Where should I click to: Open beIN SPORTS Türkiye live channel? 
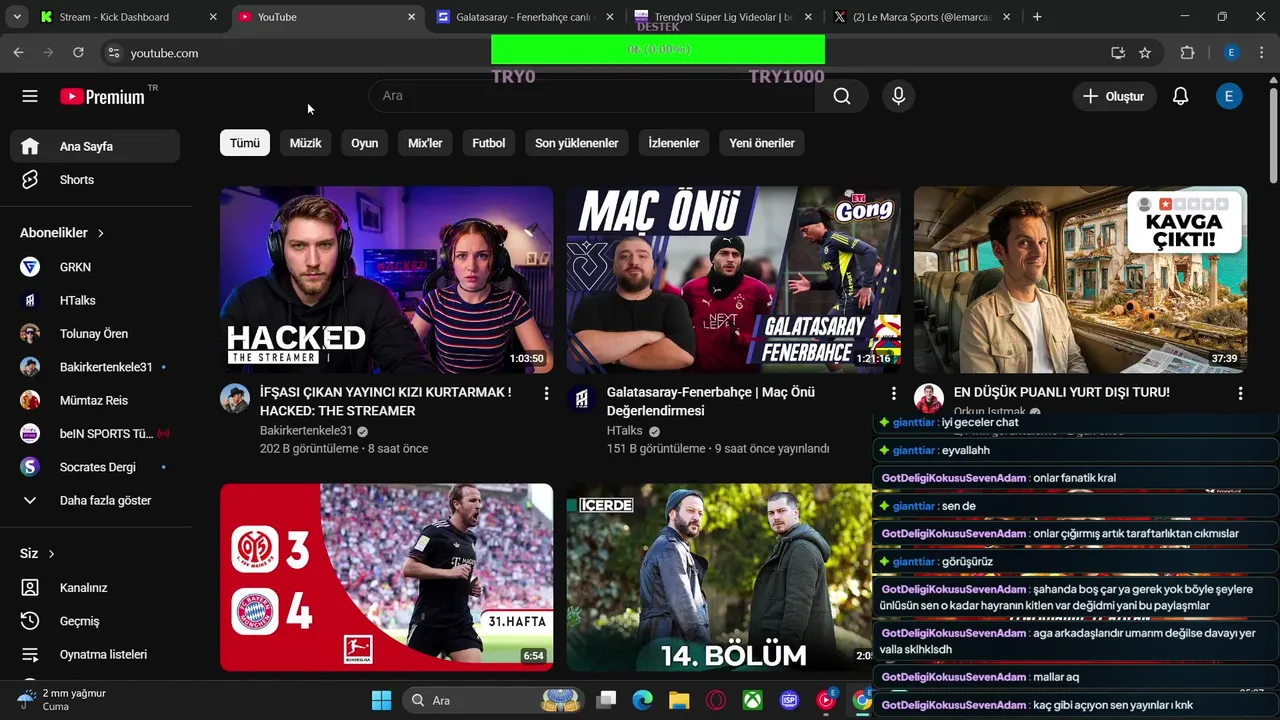coord(95,434)
